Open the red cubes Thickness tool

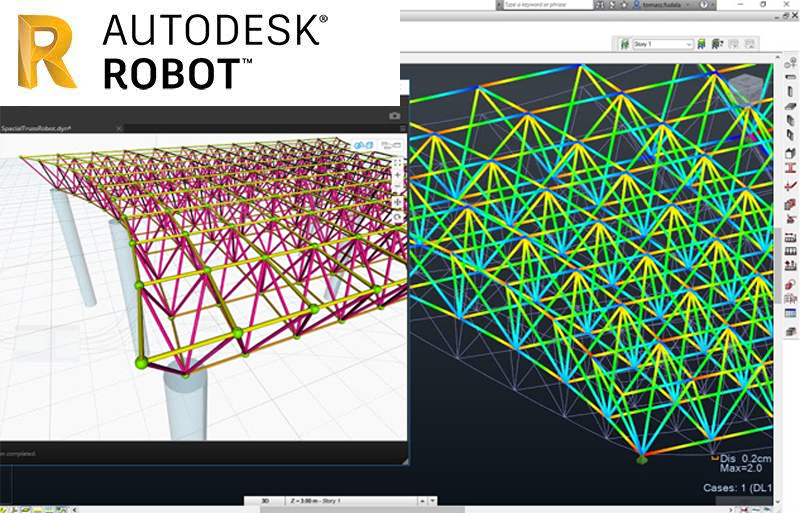pyautogui.click(x=790, y=204)
